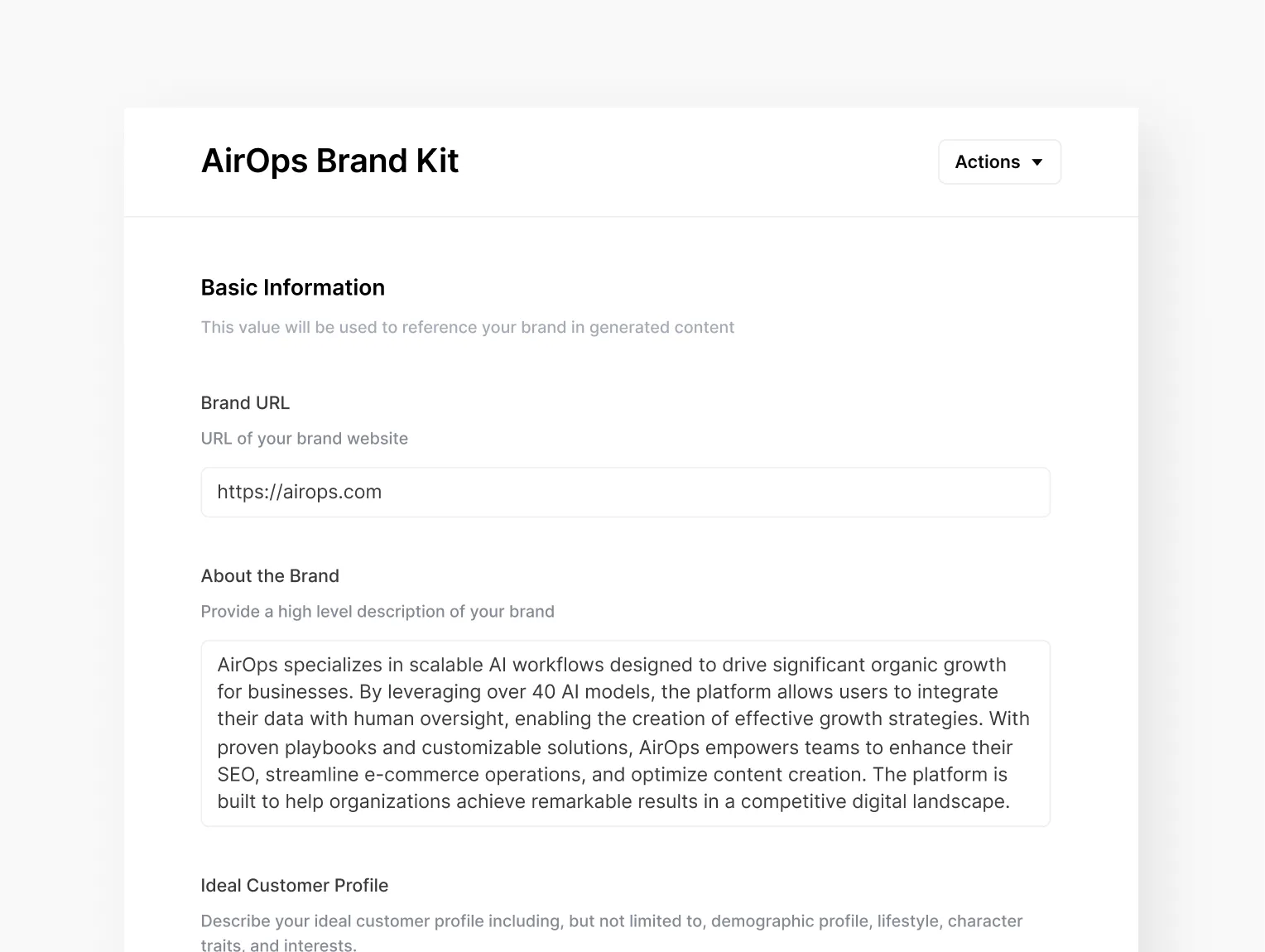Click the About the Brand label
Screen dimensions: 1265x952
pyautogui.click(x=270, y=575)
